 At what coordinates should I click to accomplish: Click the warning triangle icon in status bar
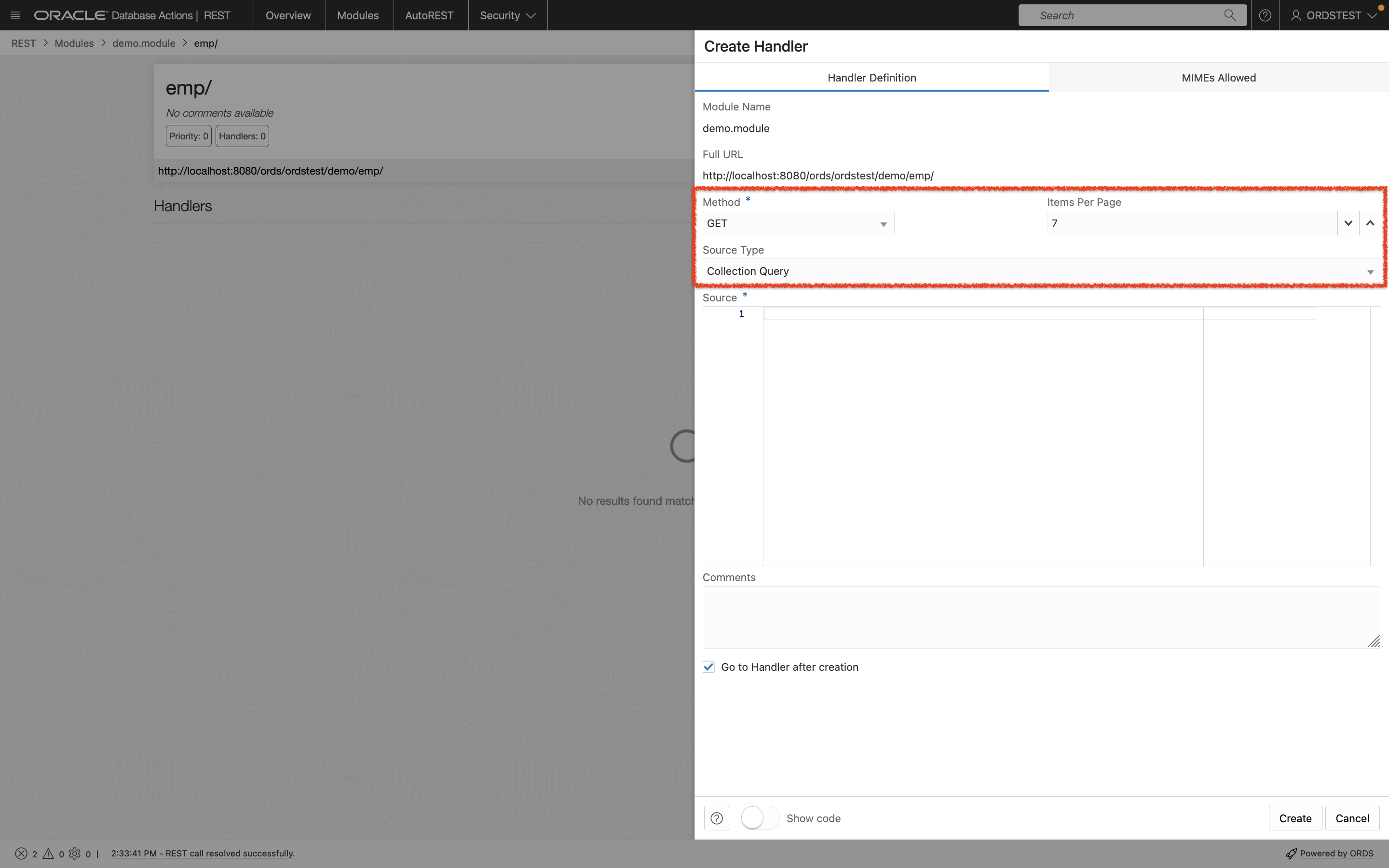[x=47, y=854]
